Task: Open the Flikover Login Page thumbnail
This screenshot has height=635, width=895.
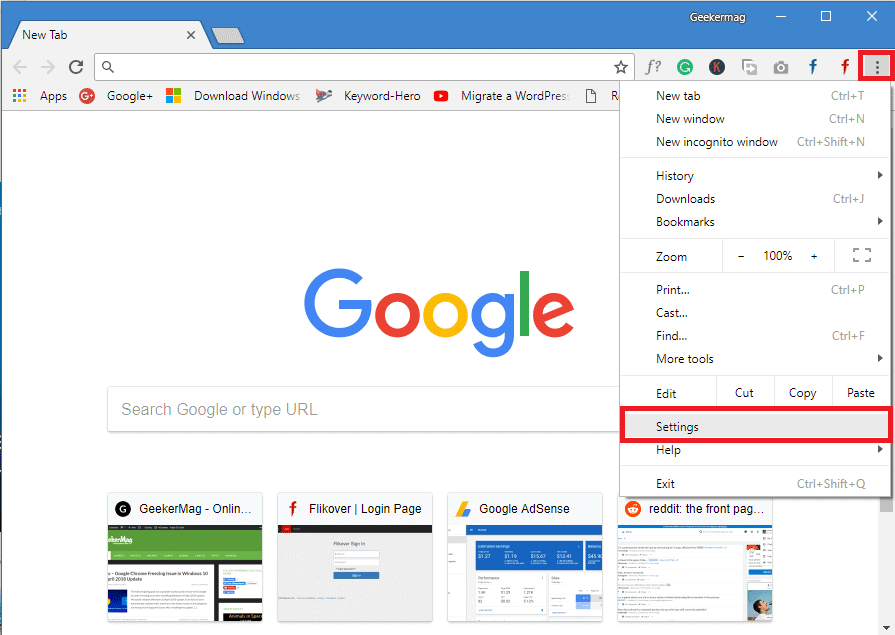Action: [x=355, y=557]
